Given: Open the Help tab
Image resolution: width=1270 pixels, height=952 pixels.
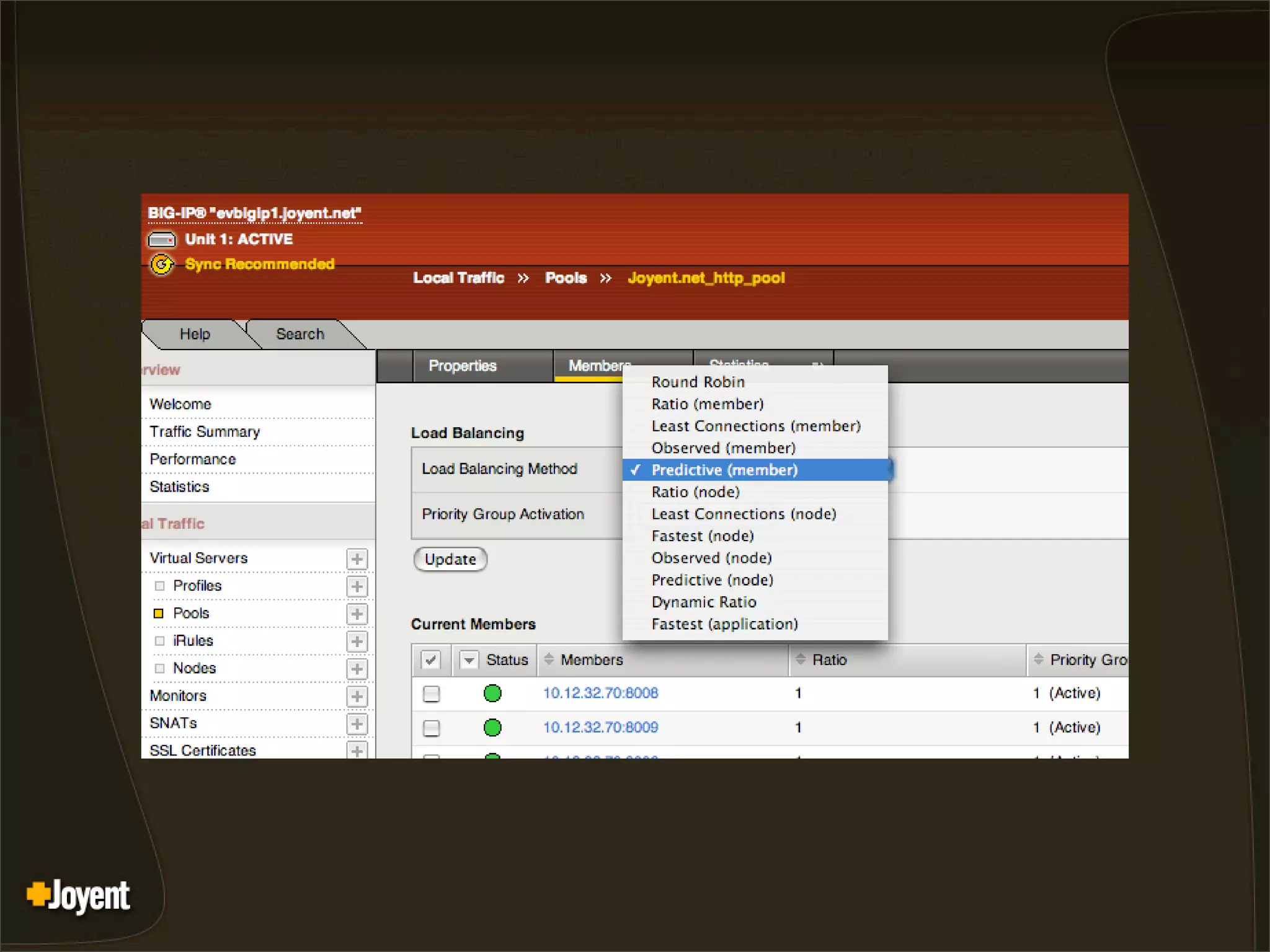Looking at the screenshot, I should click(195, 334).
